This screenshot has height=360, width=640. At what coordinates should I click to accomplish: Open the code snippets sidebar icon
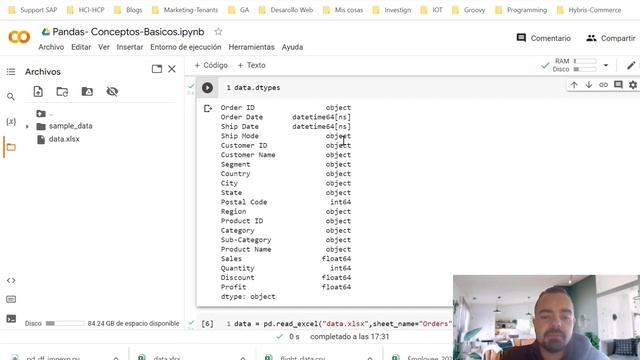click(11, 280)
